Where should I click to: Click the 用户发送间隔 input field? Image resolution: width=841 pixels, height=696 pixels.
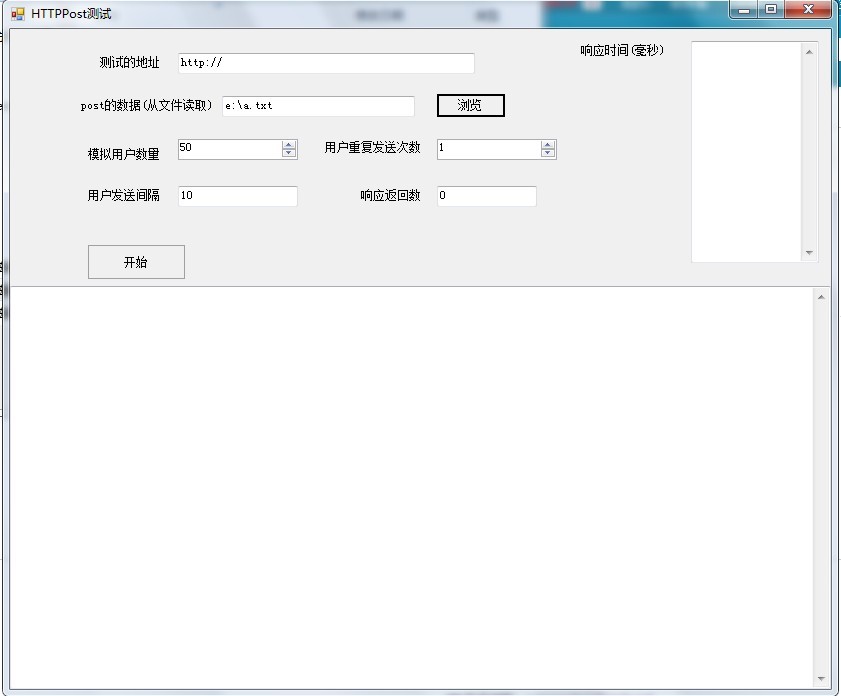[238, 196]
